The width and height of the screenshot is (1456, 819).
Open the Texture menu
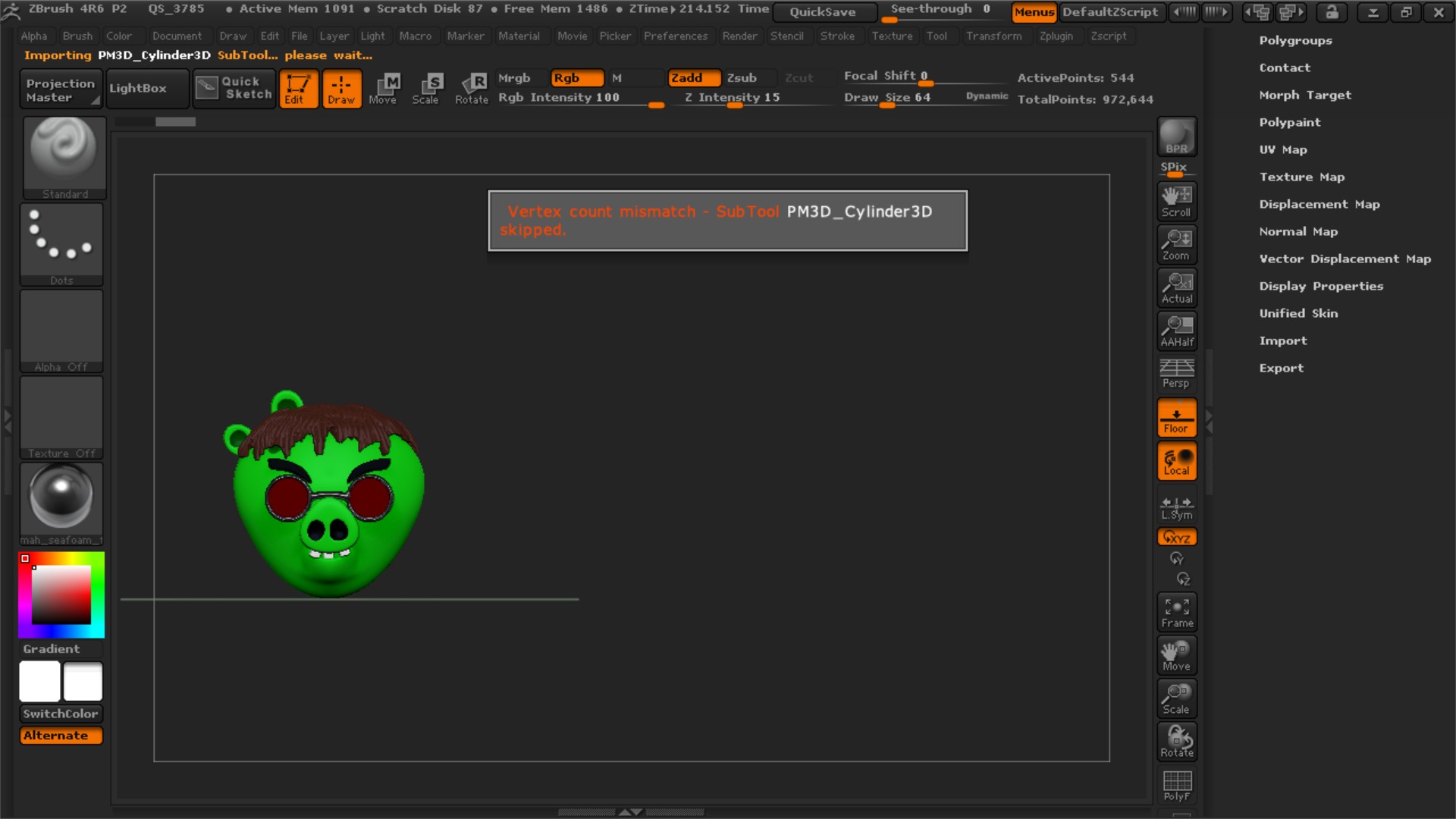(892, 36)
